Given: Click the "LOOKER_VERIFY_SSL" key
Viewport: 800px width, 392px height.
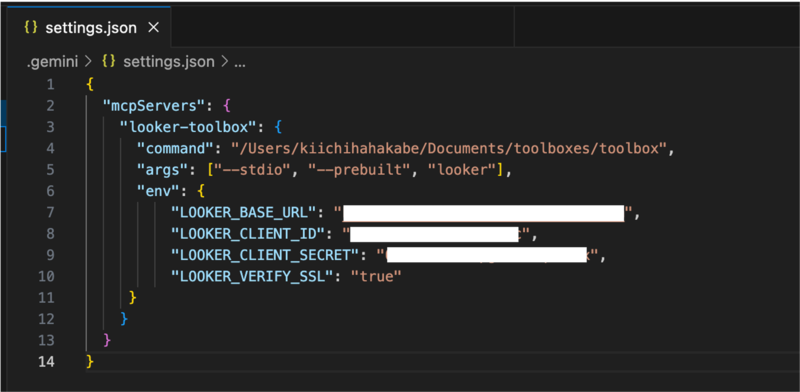Looking at the screenshot, I should 252,277.
